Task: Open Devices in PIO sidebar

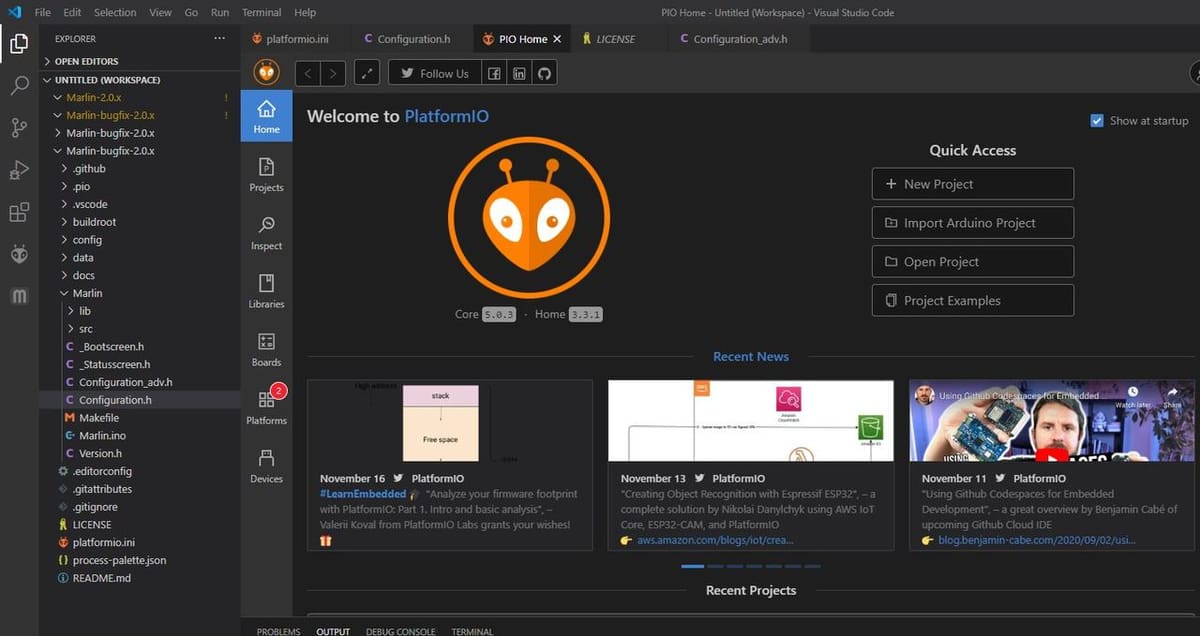Action: click(x=266, y=465)
